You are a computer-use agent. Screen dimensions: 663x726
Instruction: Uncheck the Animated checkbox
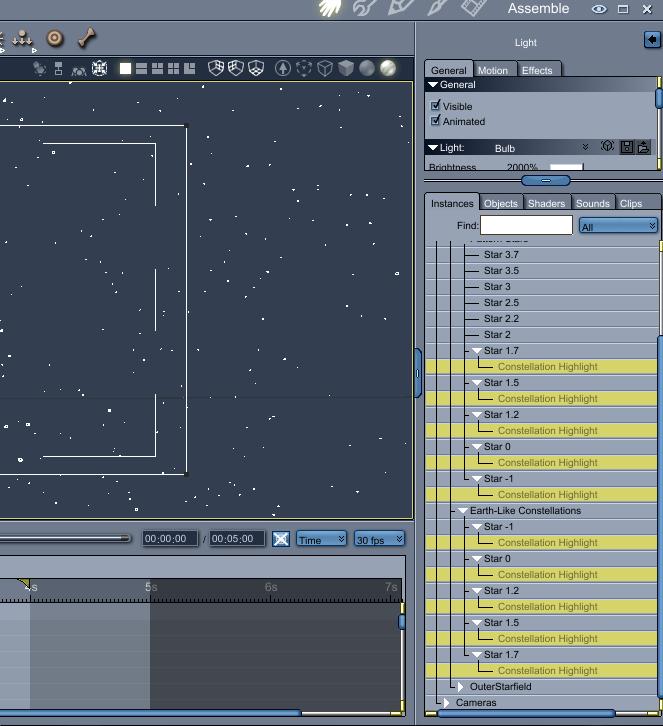point(435,121)
